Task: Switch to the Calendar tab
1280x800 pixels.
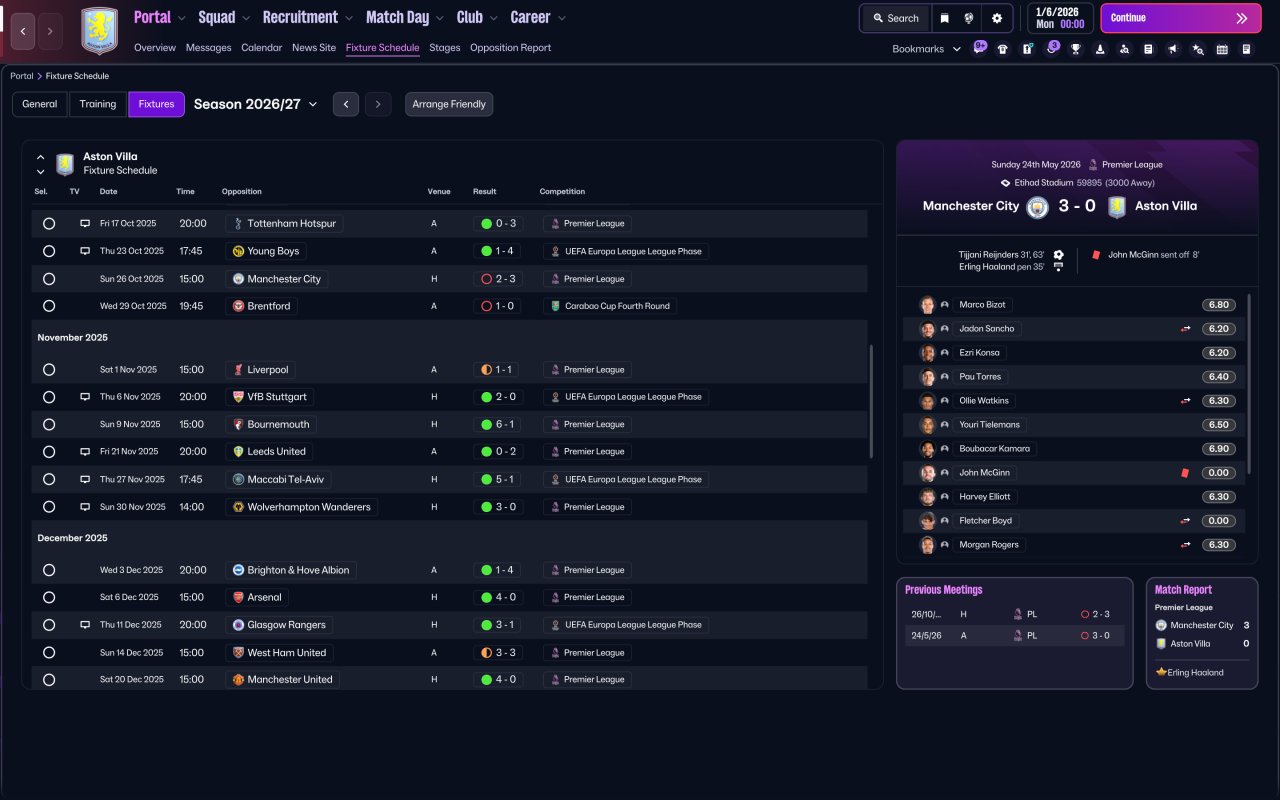Action: click(262, 48)
